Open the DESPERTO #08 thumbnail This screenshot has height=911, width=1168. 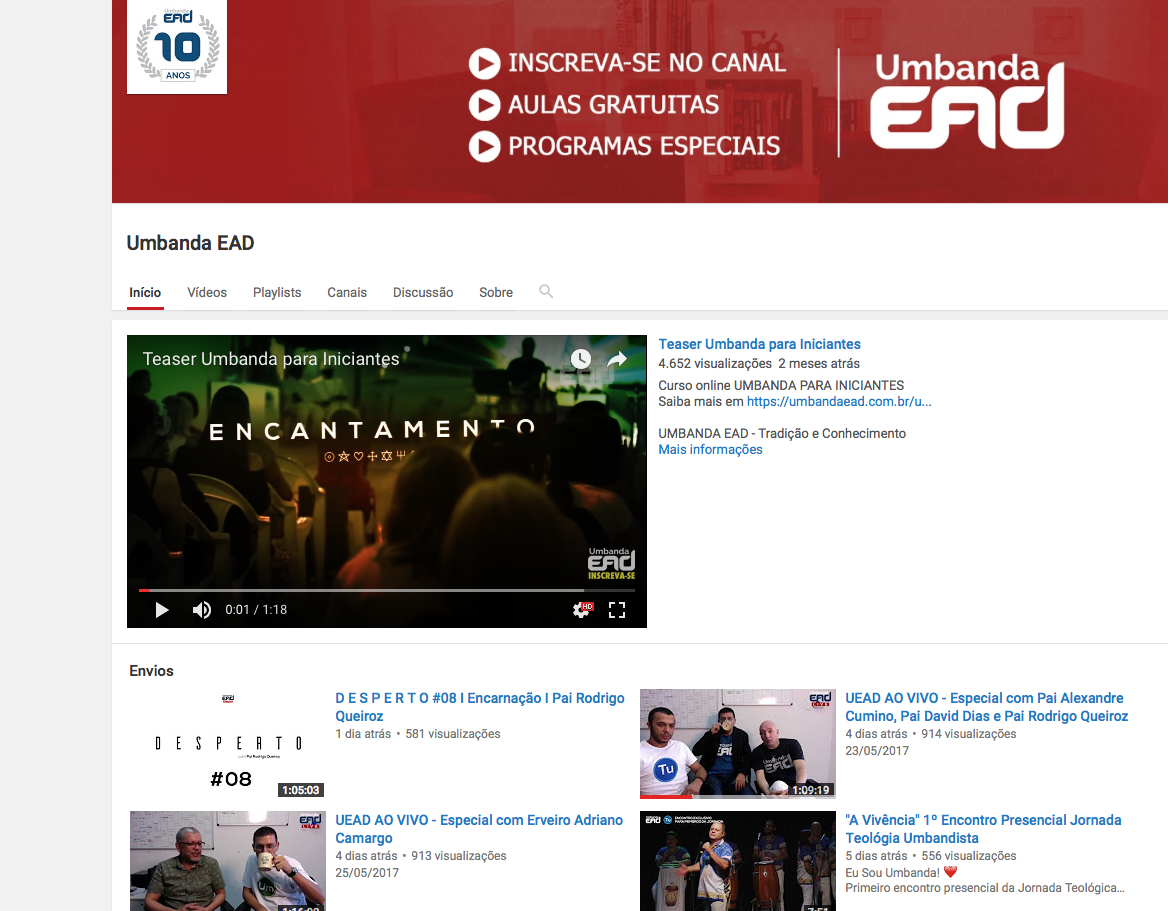228,743
